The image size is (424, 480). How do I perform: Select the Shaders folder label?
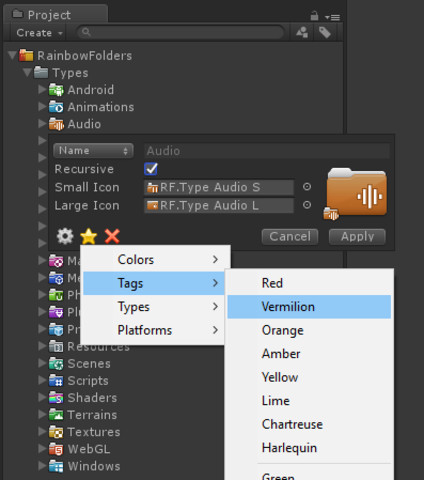(x=92, y=398)
